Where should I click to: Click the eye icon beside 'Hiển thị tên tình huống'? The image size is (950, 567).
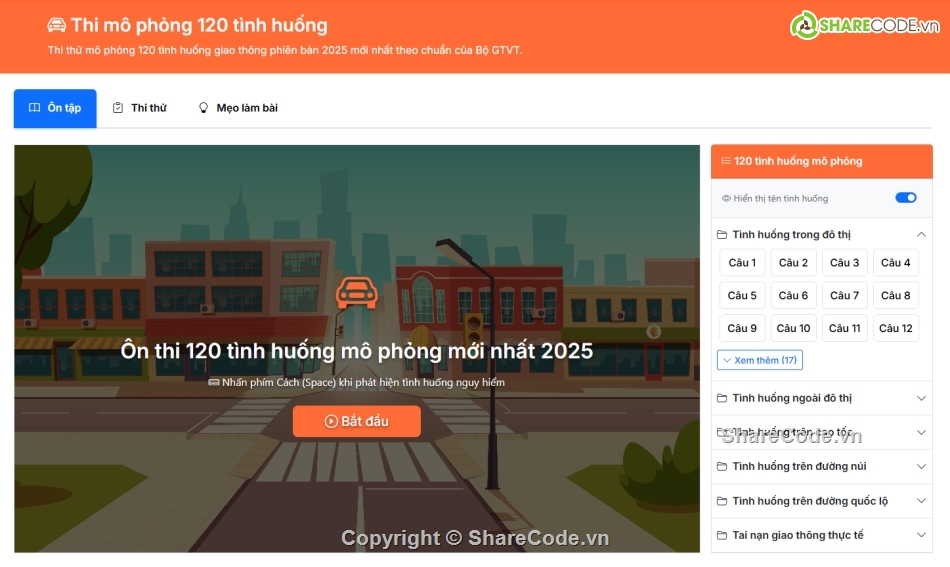click(x=726, y=199)
